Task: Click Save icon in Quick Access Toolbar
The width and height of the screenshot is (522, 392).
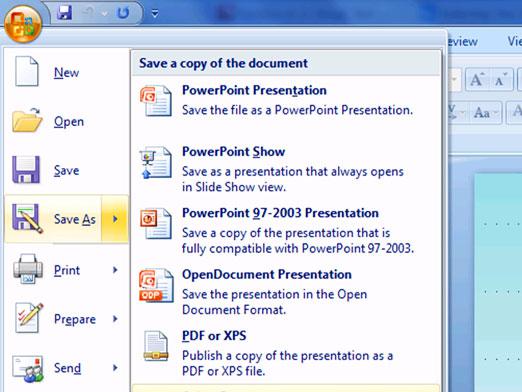Action: [x=64, y=13]
